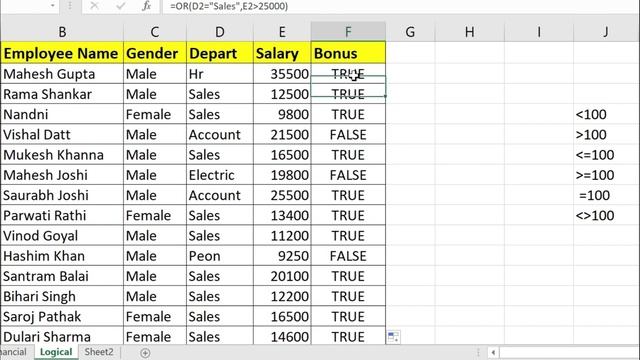The image size is (640, 360).
Task: Click salary value 25500
Action: click(x=282, y=195)
